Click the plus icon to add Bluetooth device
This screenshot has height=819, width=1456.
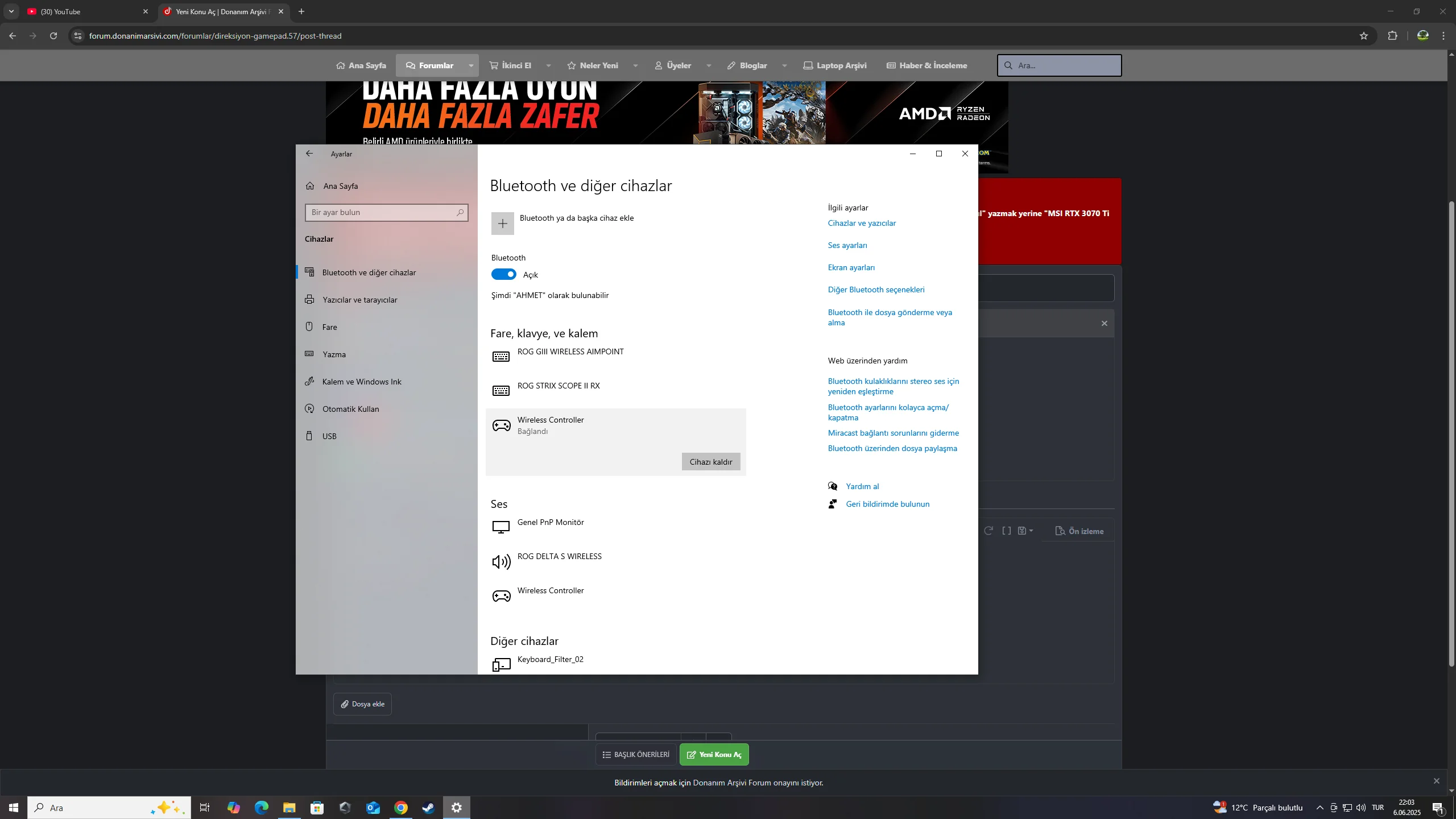click(502, 224)
